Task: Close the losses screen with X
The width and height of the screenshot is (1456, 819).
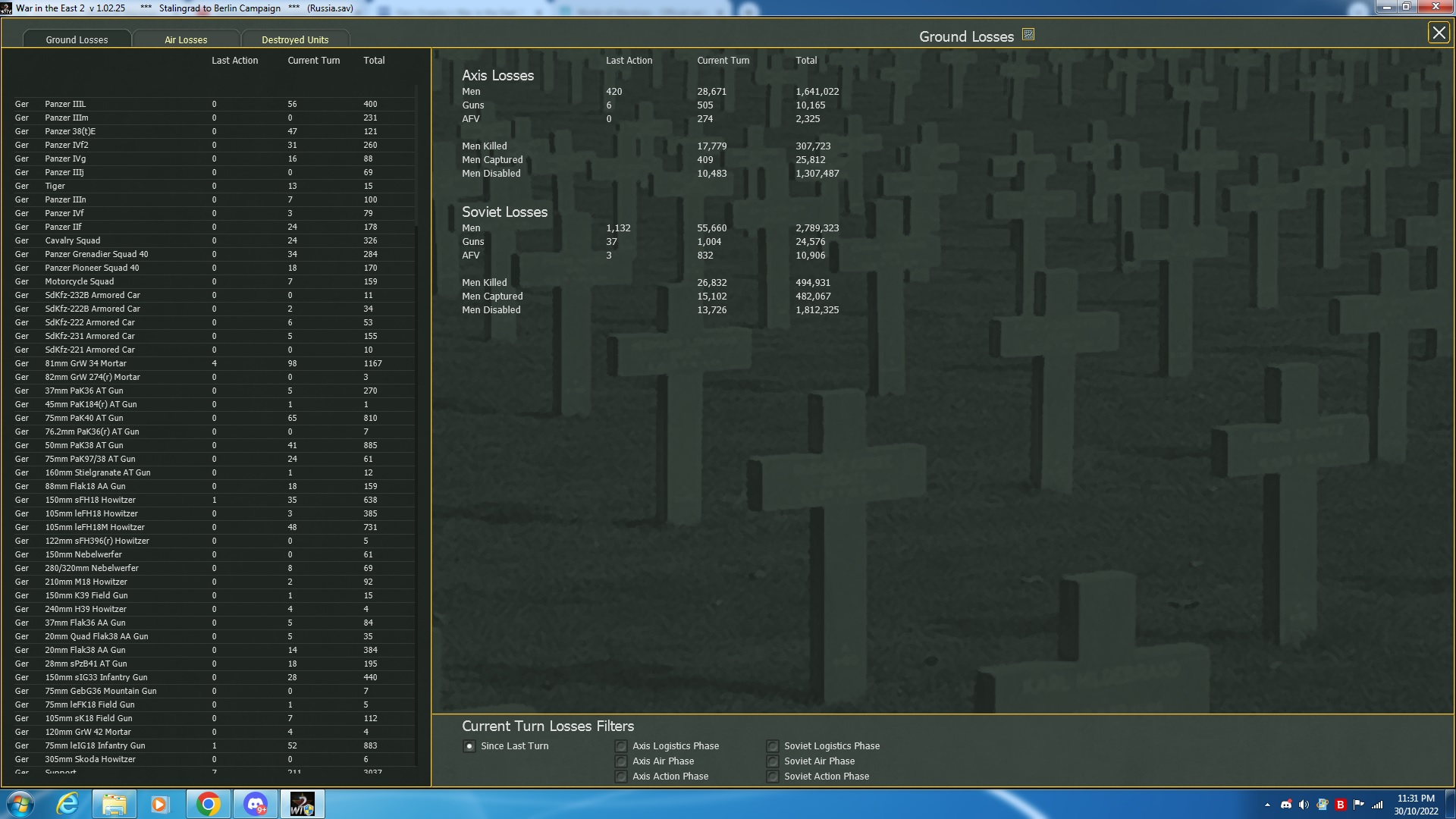Action: point(1438,33)
